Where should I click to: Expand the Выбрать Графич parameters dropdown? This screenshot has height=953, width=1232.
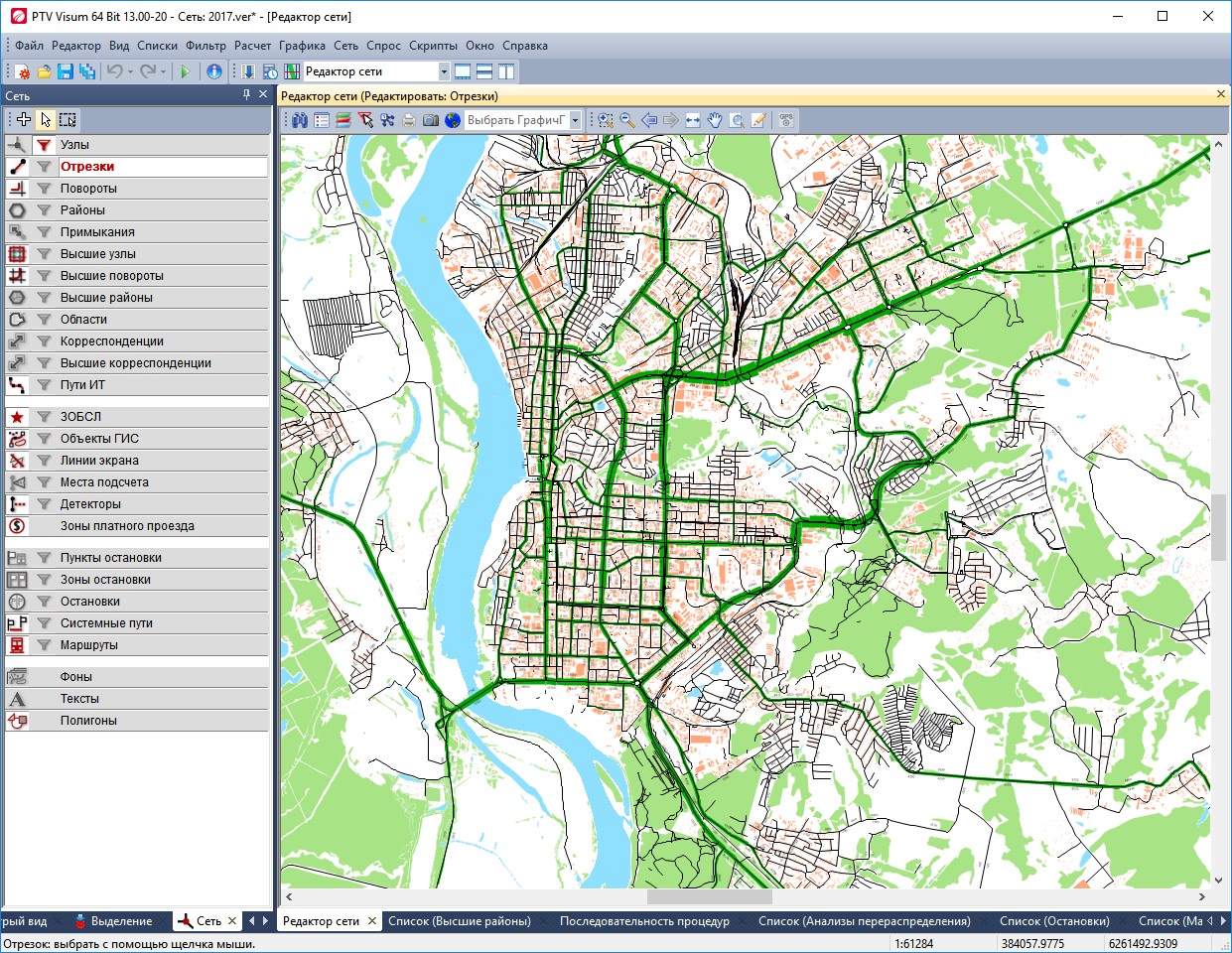[x=575, y=120]
